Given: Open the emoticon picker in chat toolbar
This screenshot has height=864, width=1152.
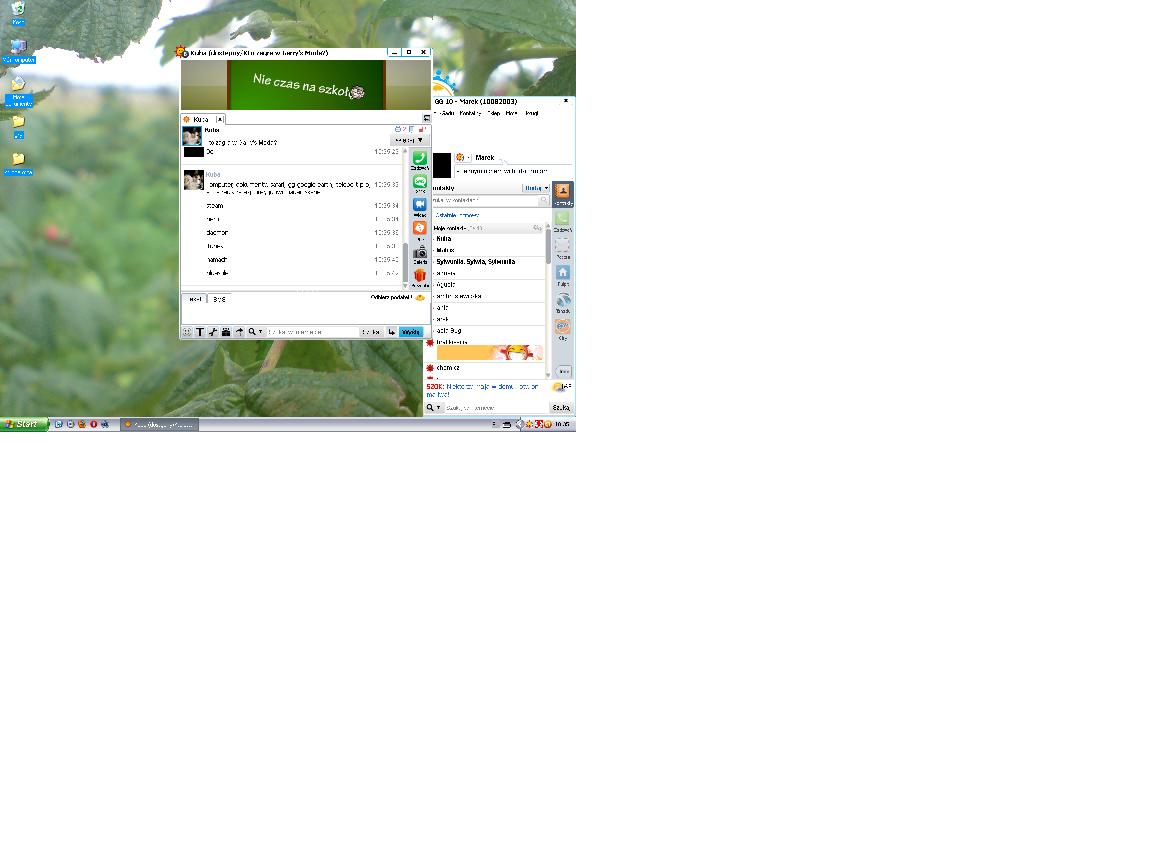Looking at the screenshot, I should 187,332.
